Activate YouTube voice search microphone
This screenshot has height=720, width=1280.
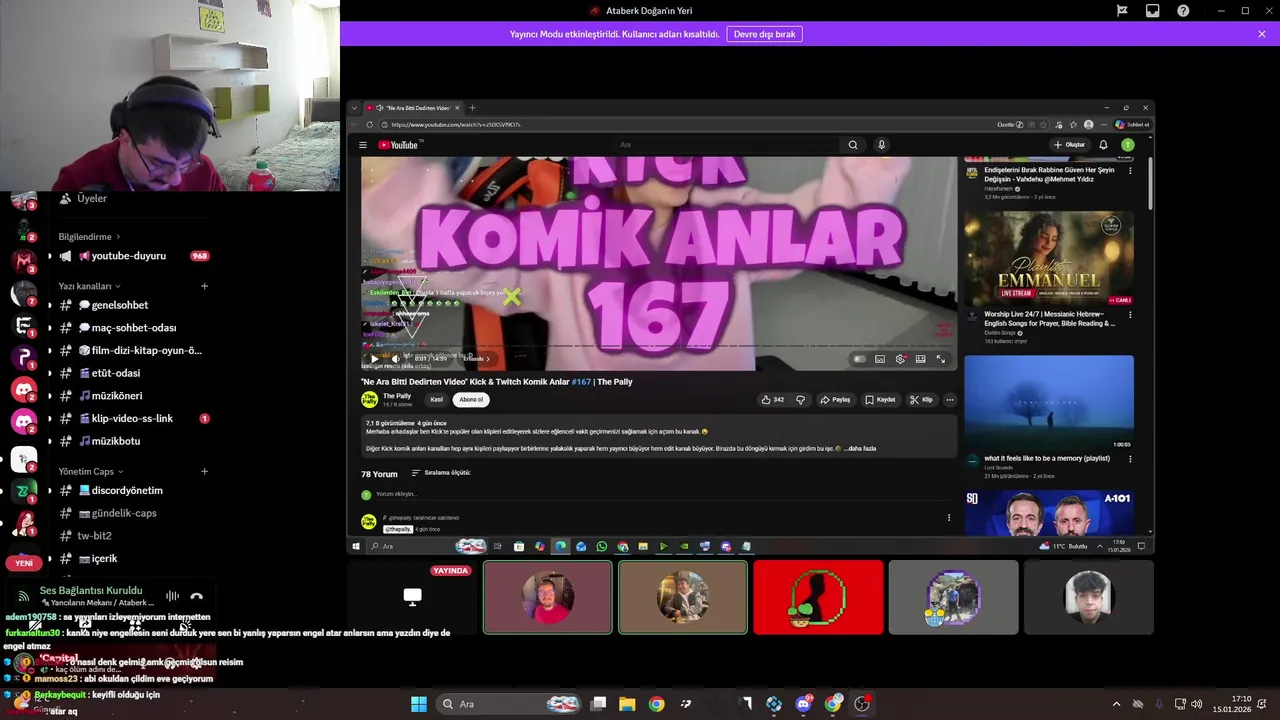[x=881, y=145]
